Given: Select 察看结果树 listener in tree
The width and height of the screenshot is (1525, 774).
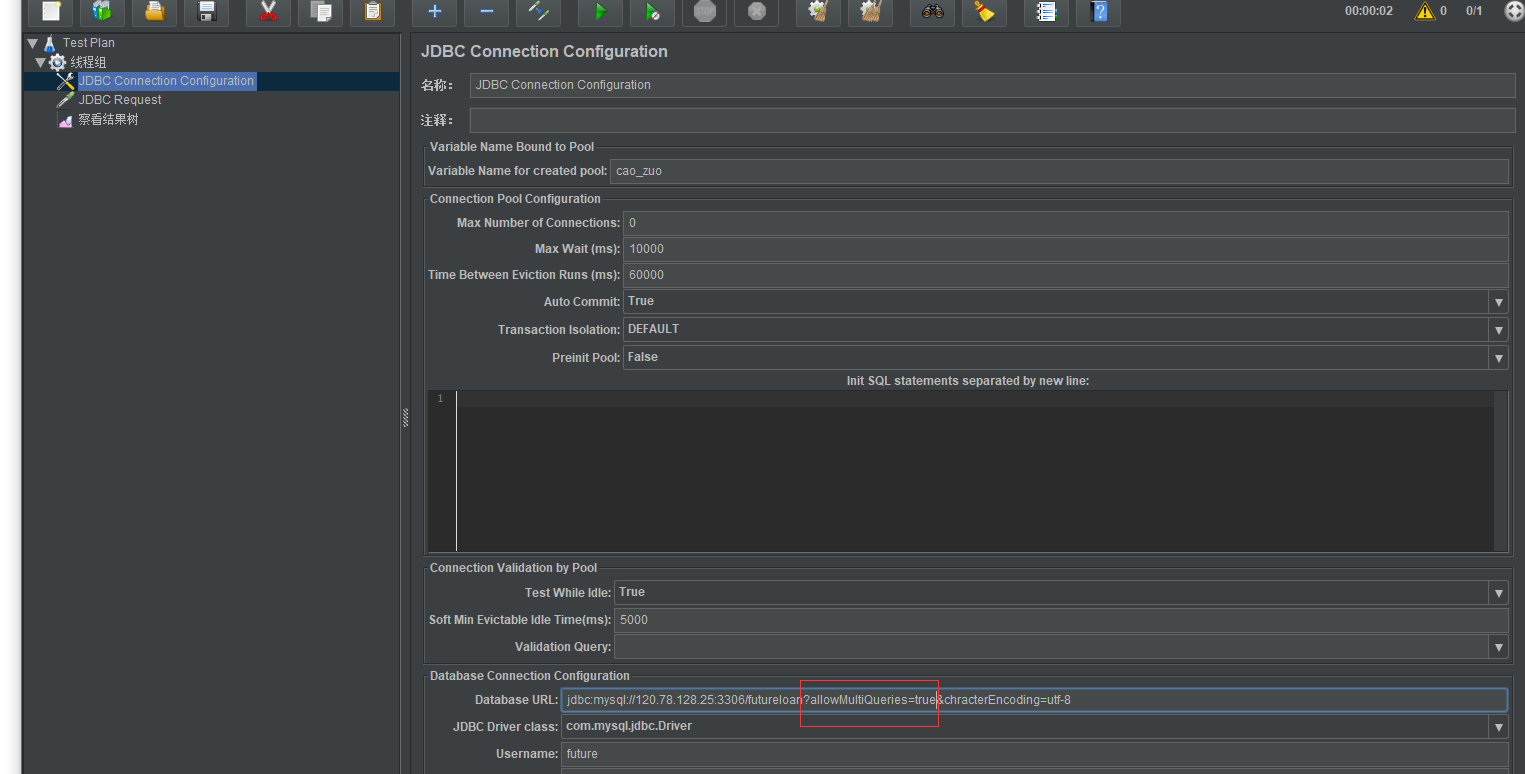Looking at the screenshot, I should pos(108,120).
